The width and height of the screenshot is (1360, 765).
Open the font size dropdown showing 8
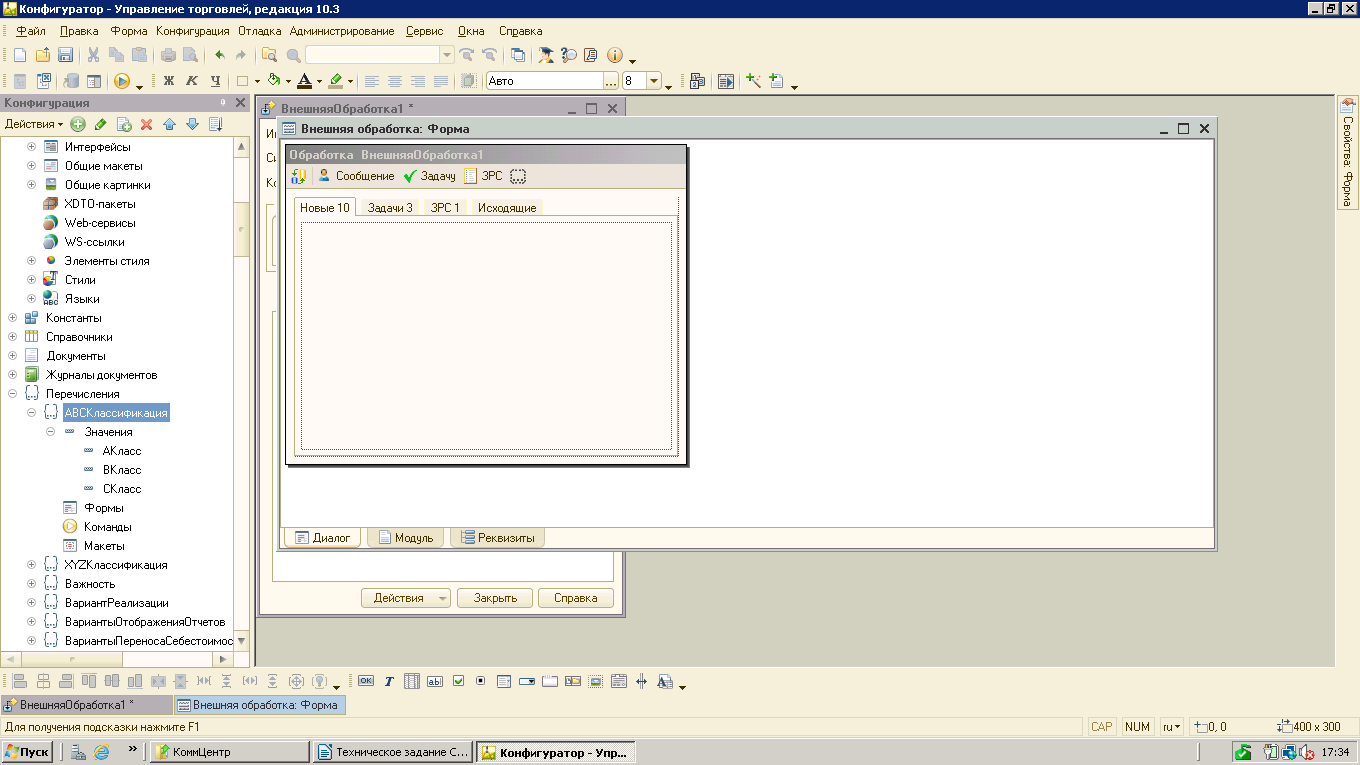(x=654, y=81)
